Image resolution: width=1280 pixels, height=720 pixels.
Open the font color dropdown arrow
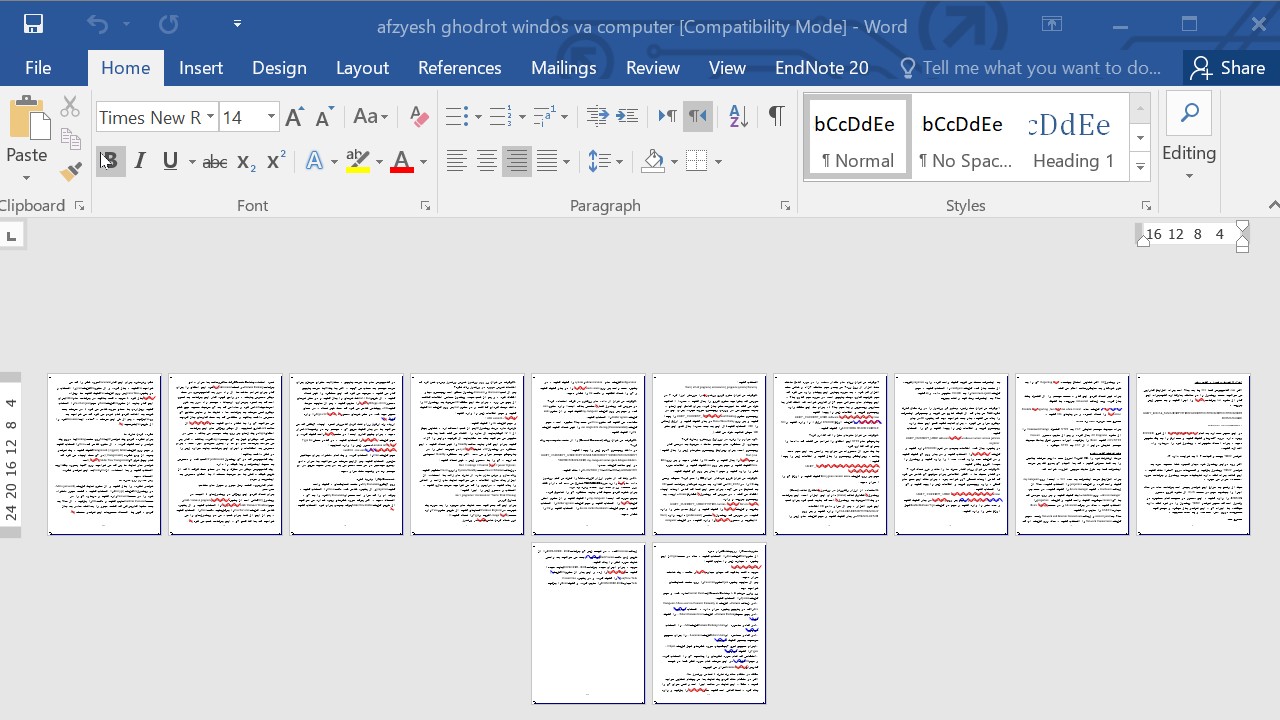pos(423,161)
